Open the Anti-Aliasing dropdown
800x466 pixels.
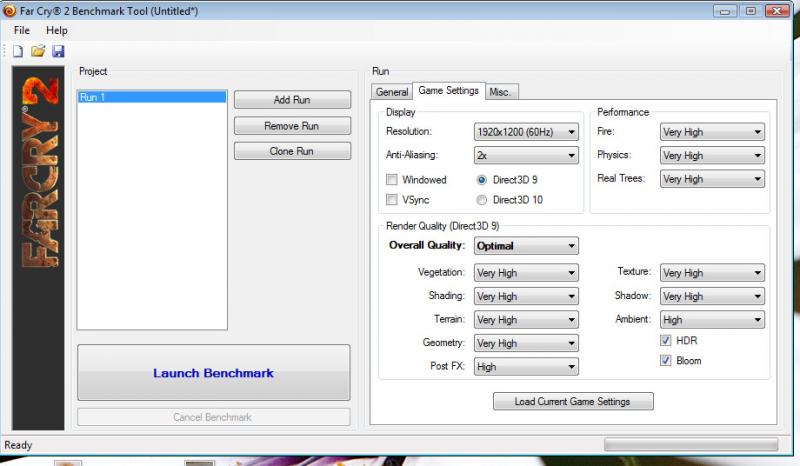(x=526, y=155)
